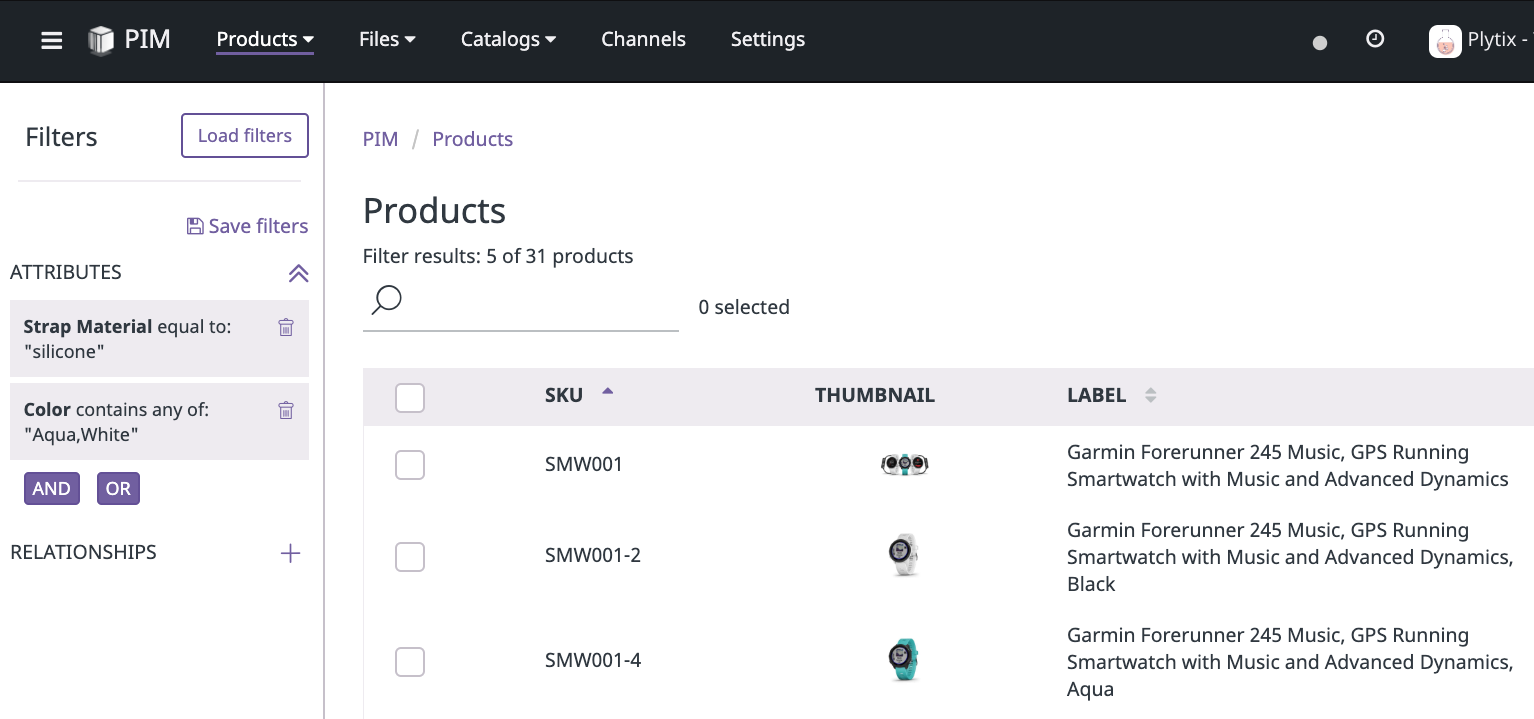Click SKU cell SMW001

point(584,464)
